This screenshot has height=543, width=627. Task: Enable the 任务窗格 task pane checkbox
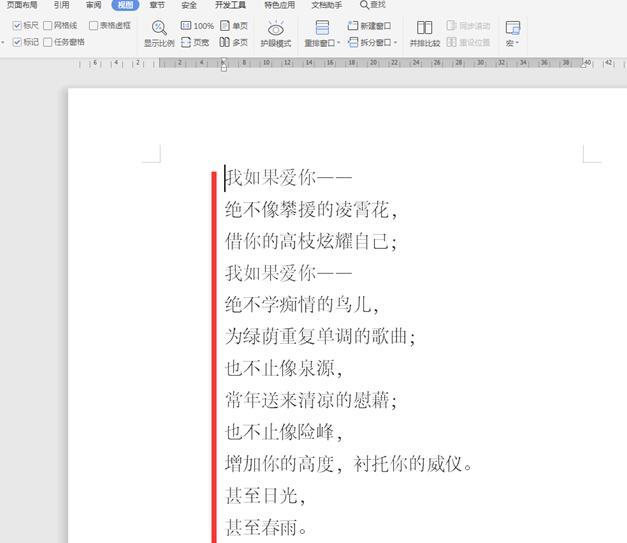(48, 42)
